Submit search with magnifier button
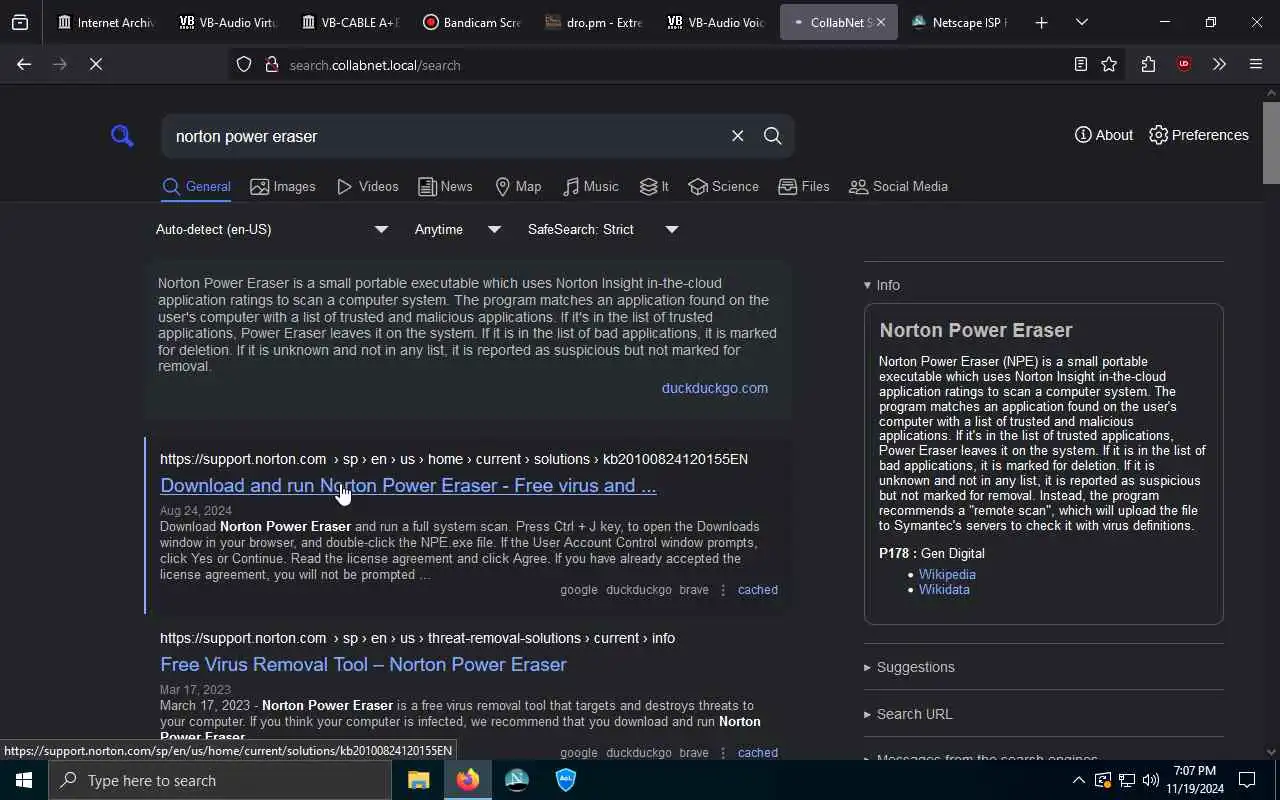 click(x=773, y=136)
